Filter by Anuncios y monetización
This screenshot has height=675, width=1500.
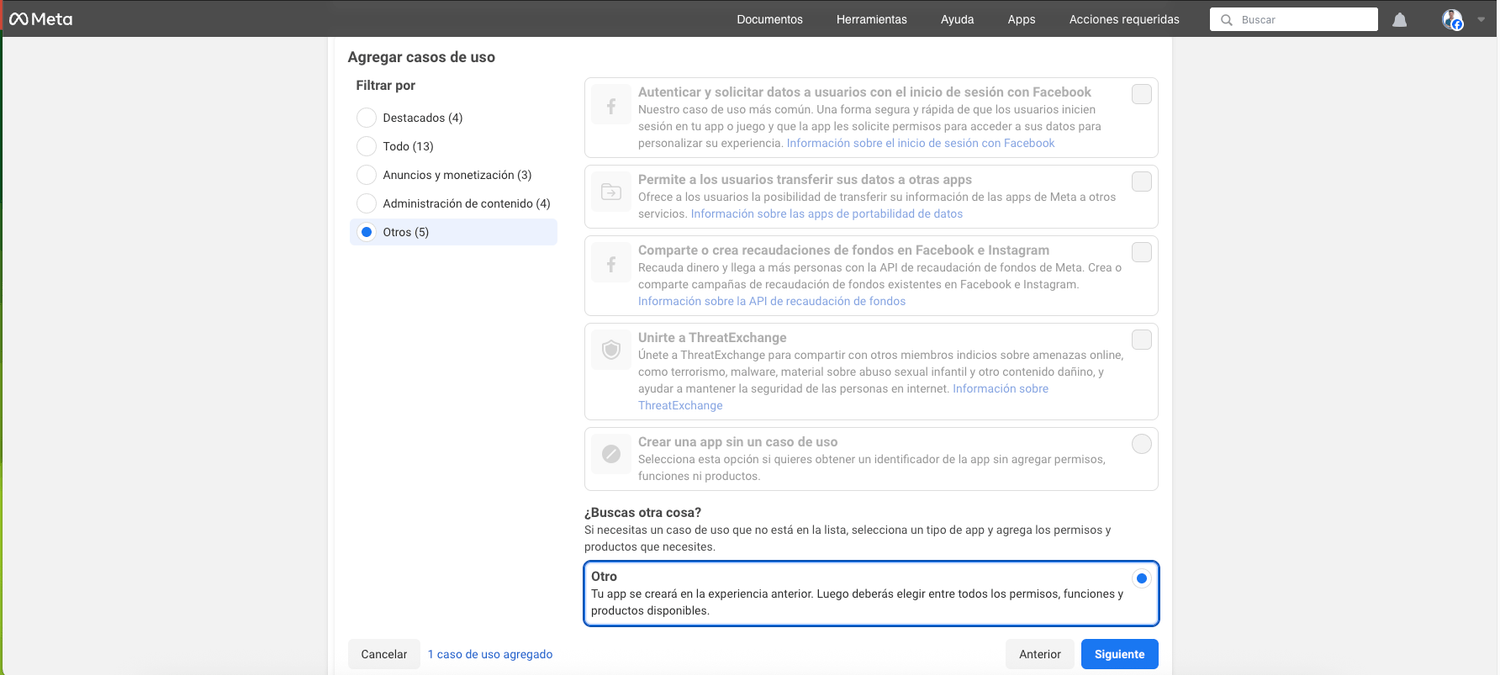click(366, 175)
